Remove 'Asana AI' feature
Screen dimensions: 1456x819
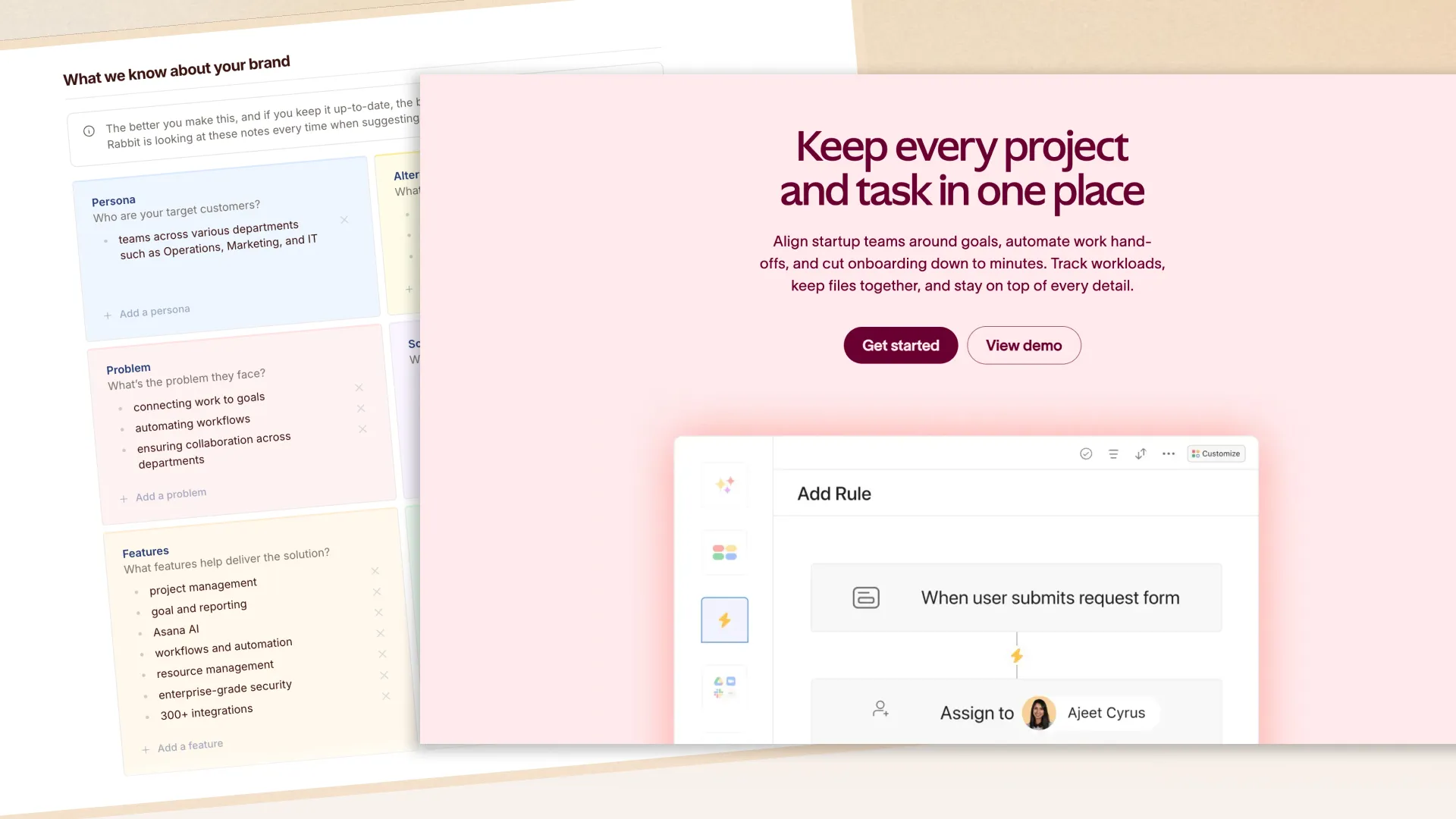(x=378, y=612)
